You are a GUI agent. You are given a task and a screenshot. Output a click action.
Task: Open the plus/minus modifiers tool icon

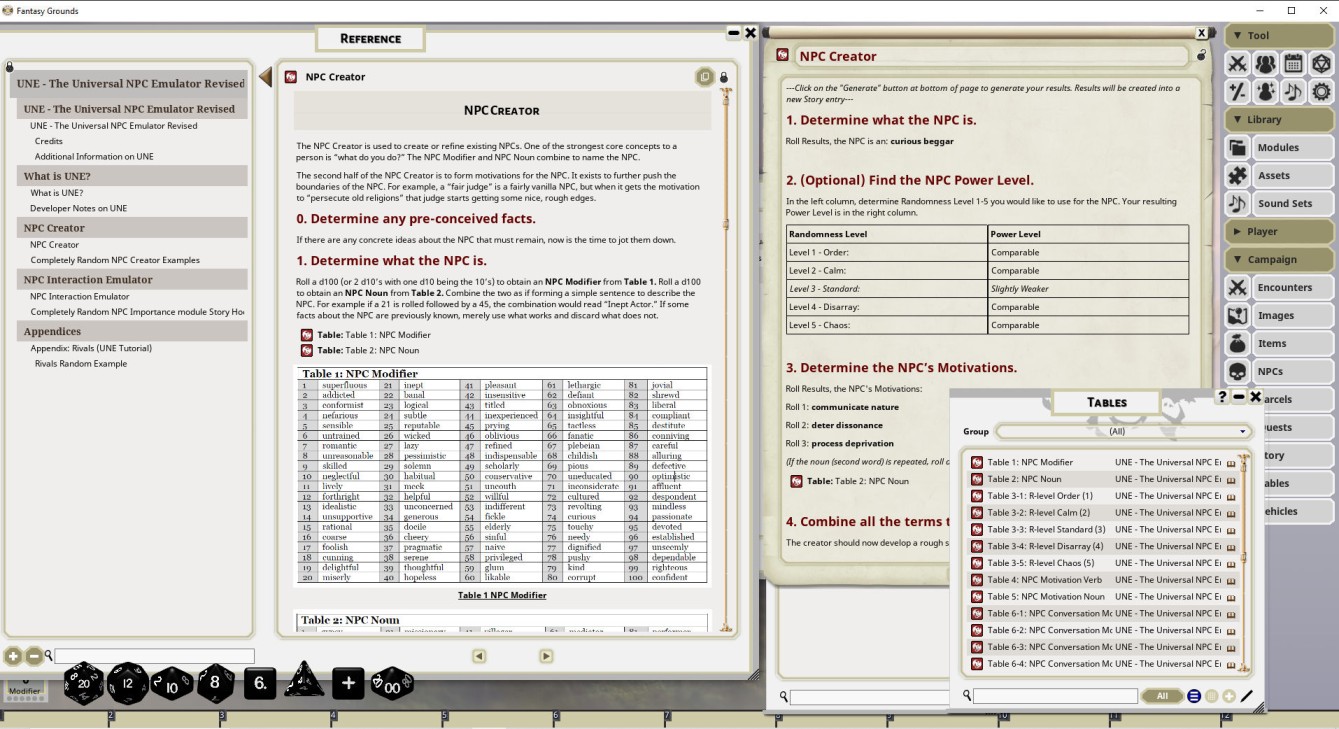(1238, 92)
